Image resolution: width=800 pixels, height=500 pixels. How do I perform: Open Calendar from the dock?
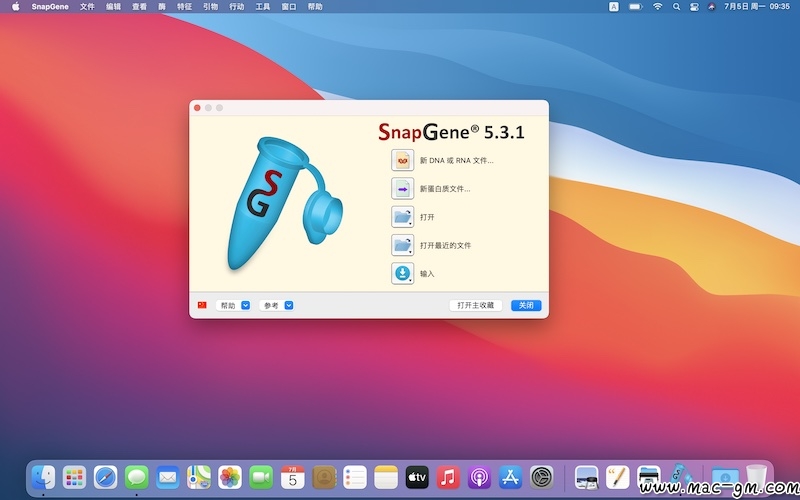pyautogui.click(x=292, y=478)
